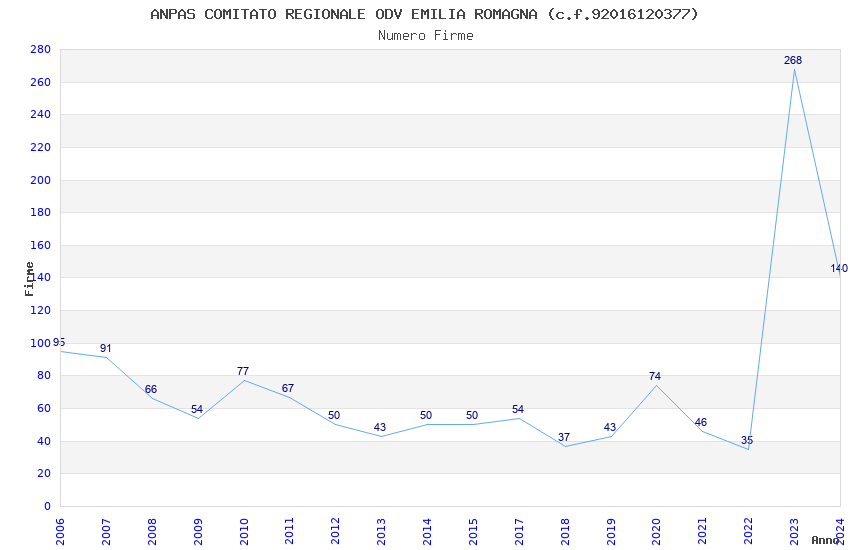Screen dimensions: 850x550
Task: Click the data label 37 for 2018
Action: (x=564, y=437)
